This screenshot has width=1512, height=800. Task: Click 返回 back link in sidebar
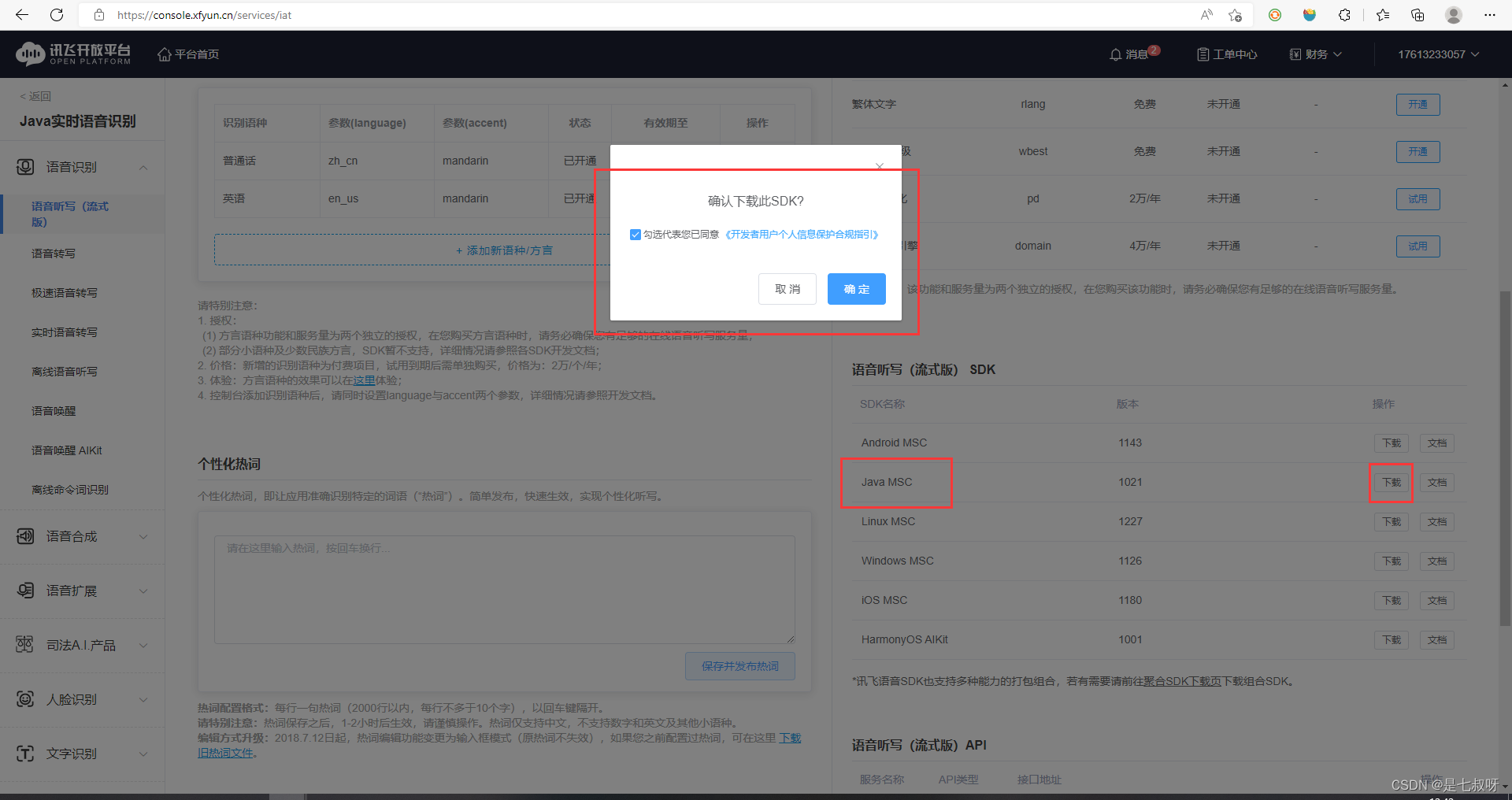[35, 96]
